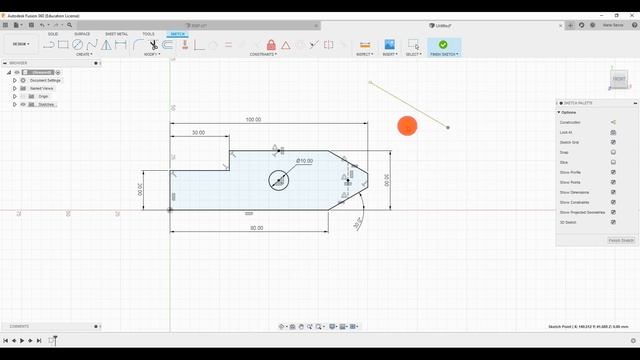This screenshot has height=360, width=640.
Task: Open the Insert dropdown menu
Action: tap(390, 54)
